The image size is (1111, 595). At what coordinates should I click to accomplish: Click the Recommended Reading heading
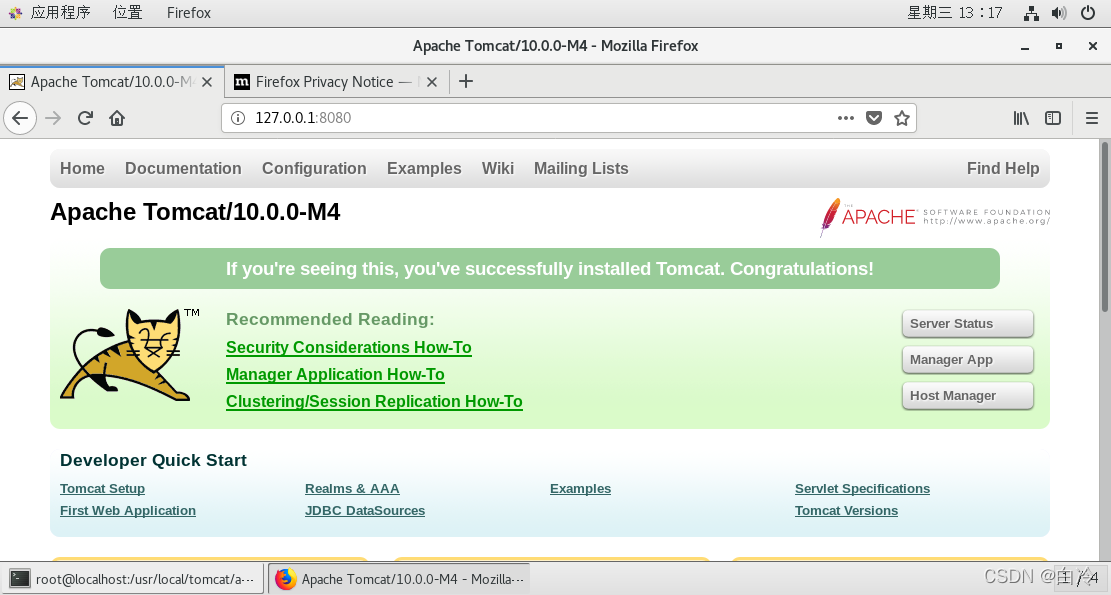[330, 319]
